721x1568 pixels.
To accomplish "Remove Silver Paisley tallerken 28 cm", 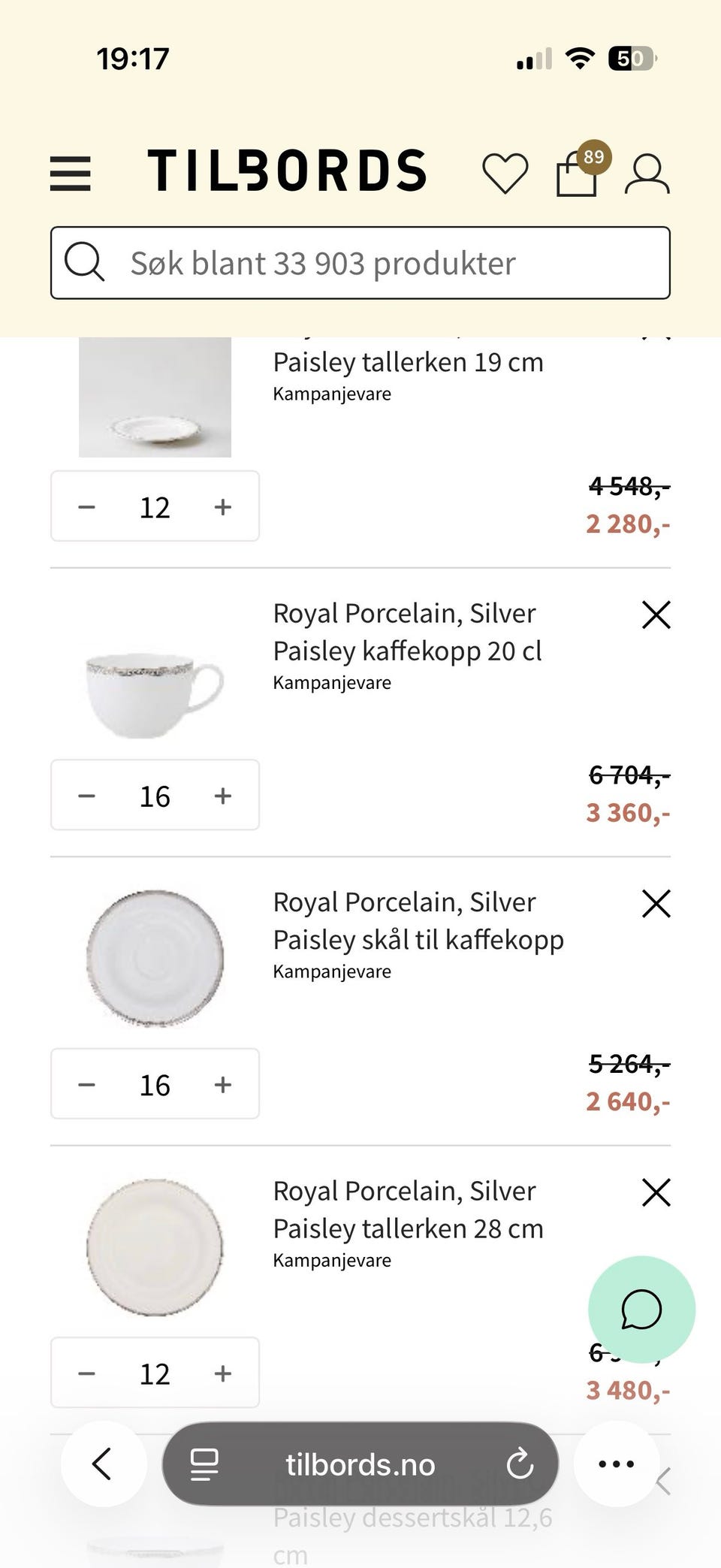I will click(x=656, y=1192).
